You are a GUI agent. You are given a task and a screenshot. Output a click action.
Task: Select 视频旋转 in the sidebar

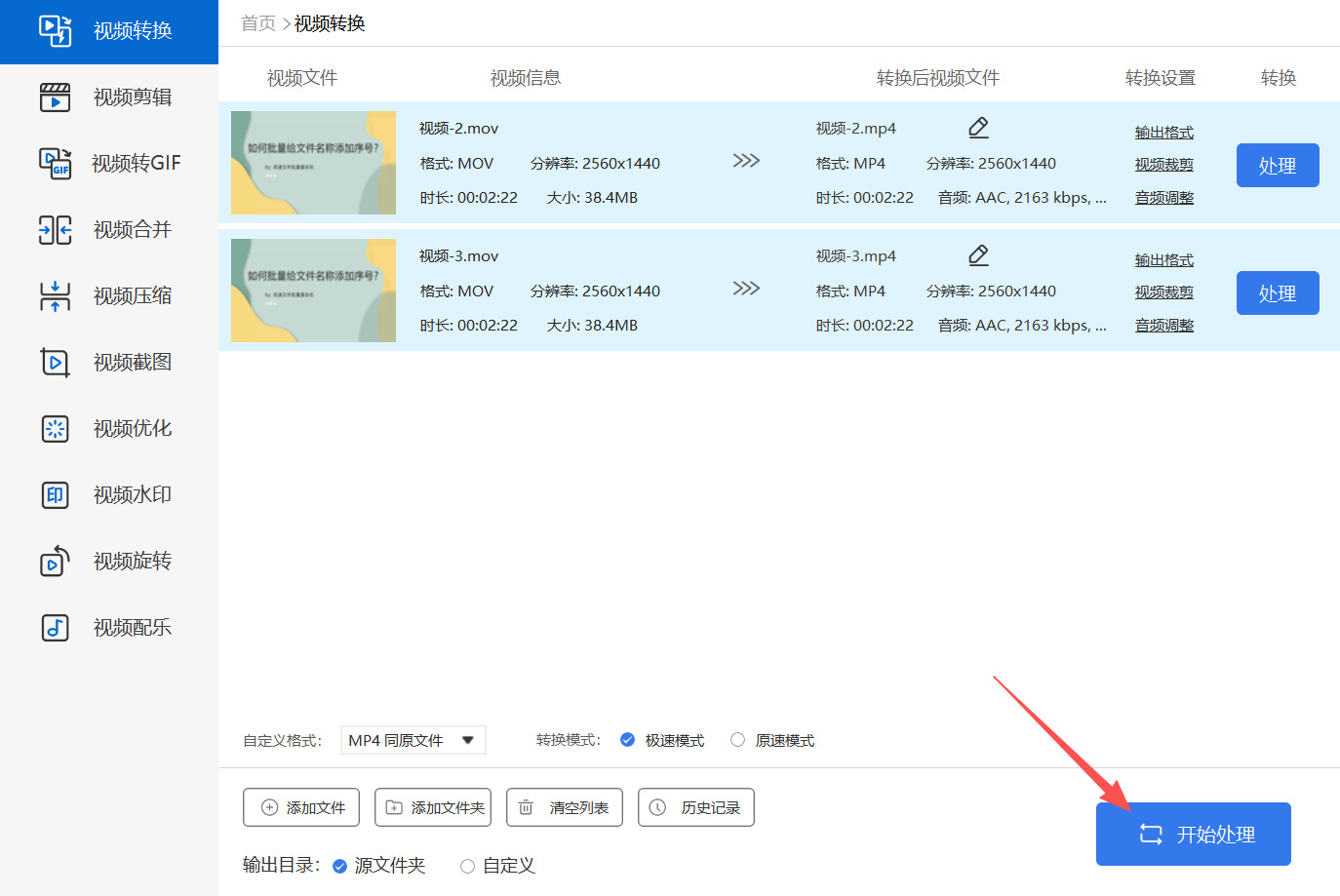pyautogui.click(x=109, y=561)
